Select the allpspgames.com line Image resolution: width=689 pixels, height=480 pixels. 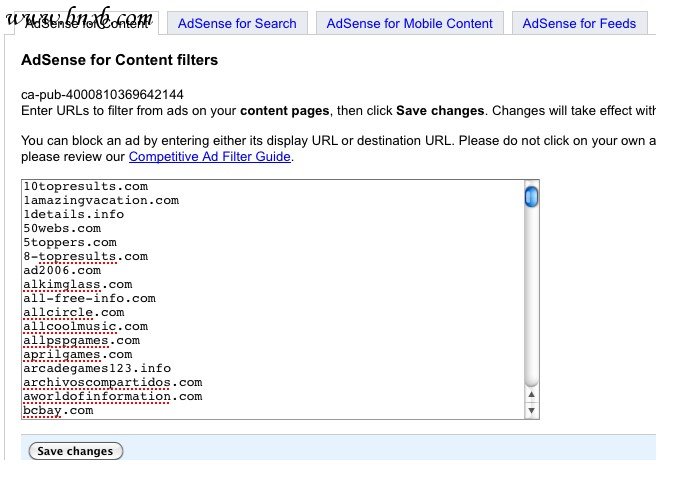point(81,341)
